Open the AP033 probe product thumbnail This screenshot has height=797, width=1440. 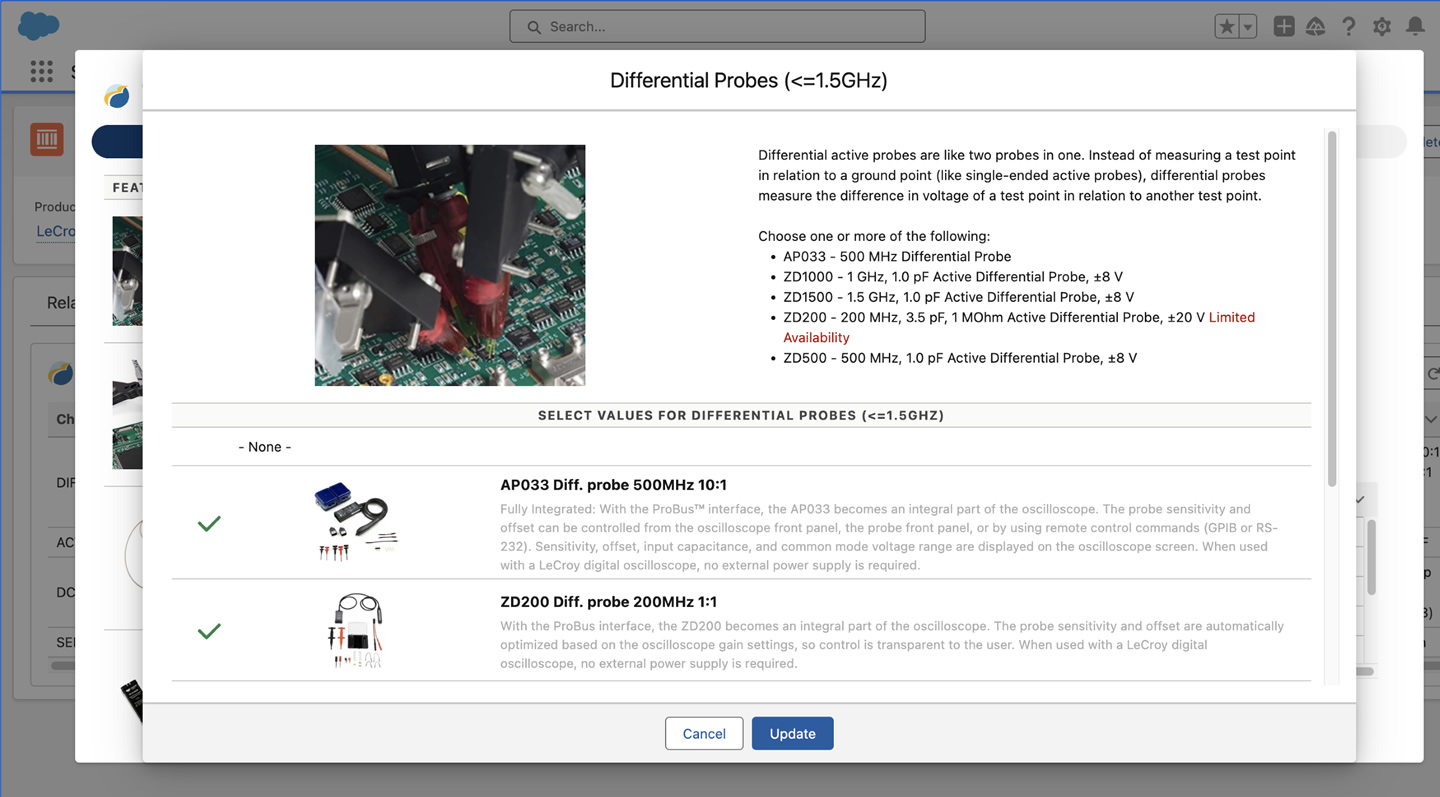[356, 522]
